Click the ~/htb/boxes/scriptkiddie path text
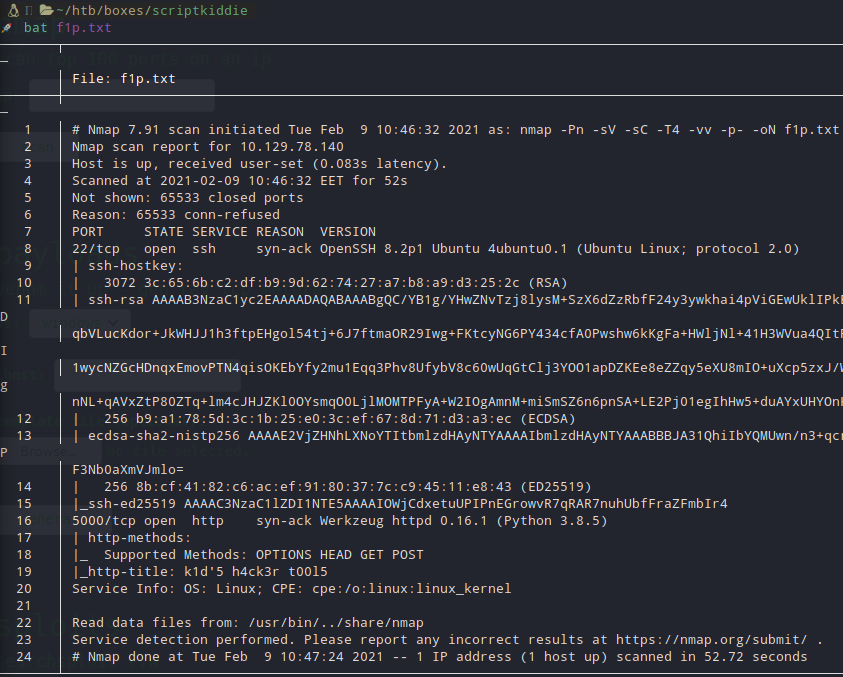Screen dimensions: 843x677 (x=152, y=10)
